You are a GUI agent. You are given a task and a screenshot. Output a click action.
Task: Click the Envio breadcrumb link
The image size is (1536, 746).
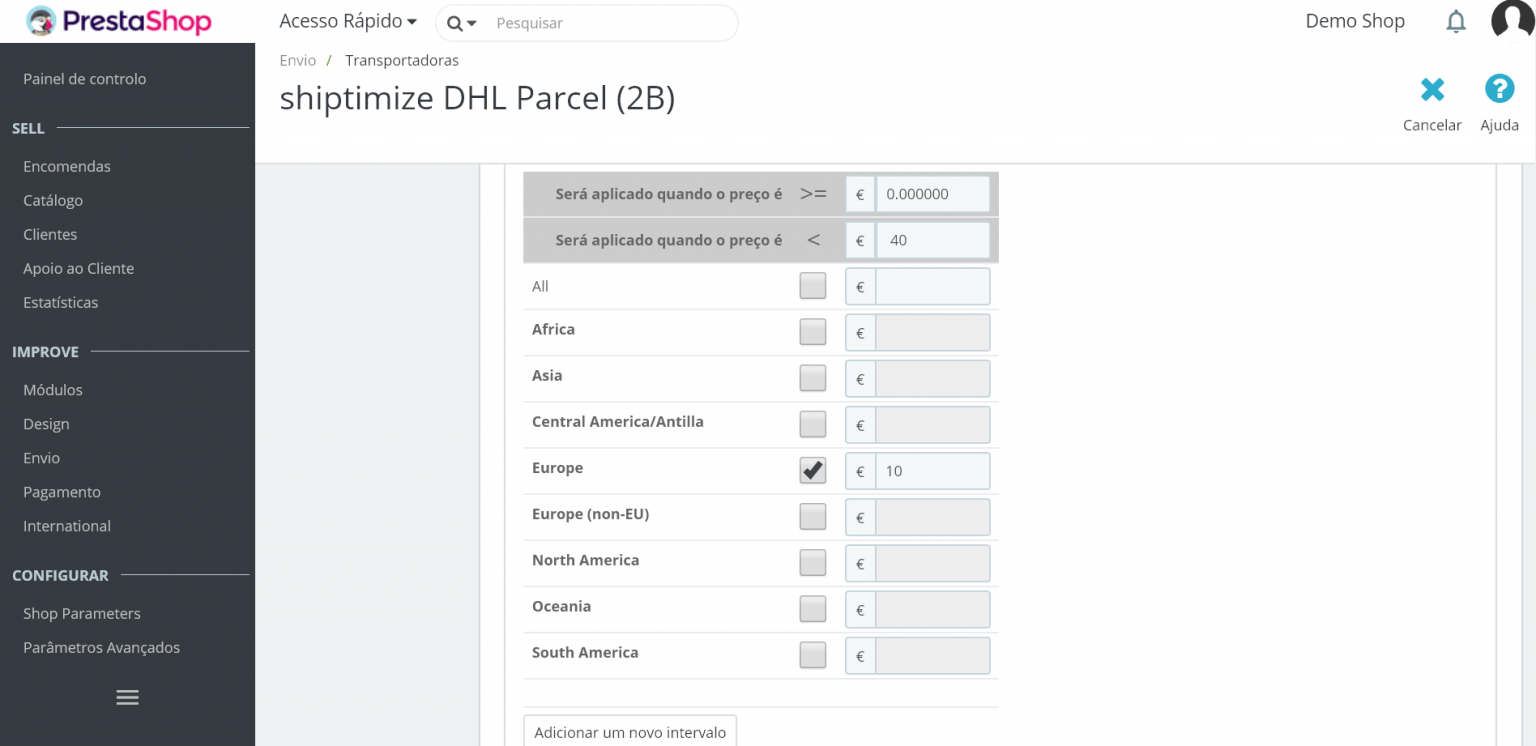pos(298,60)
